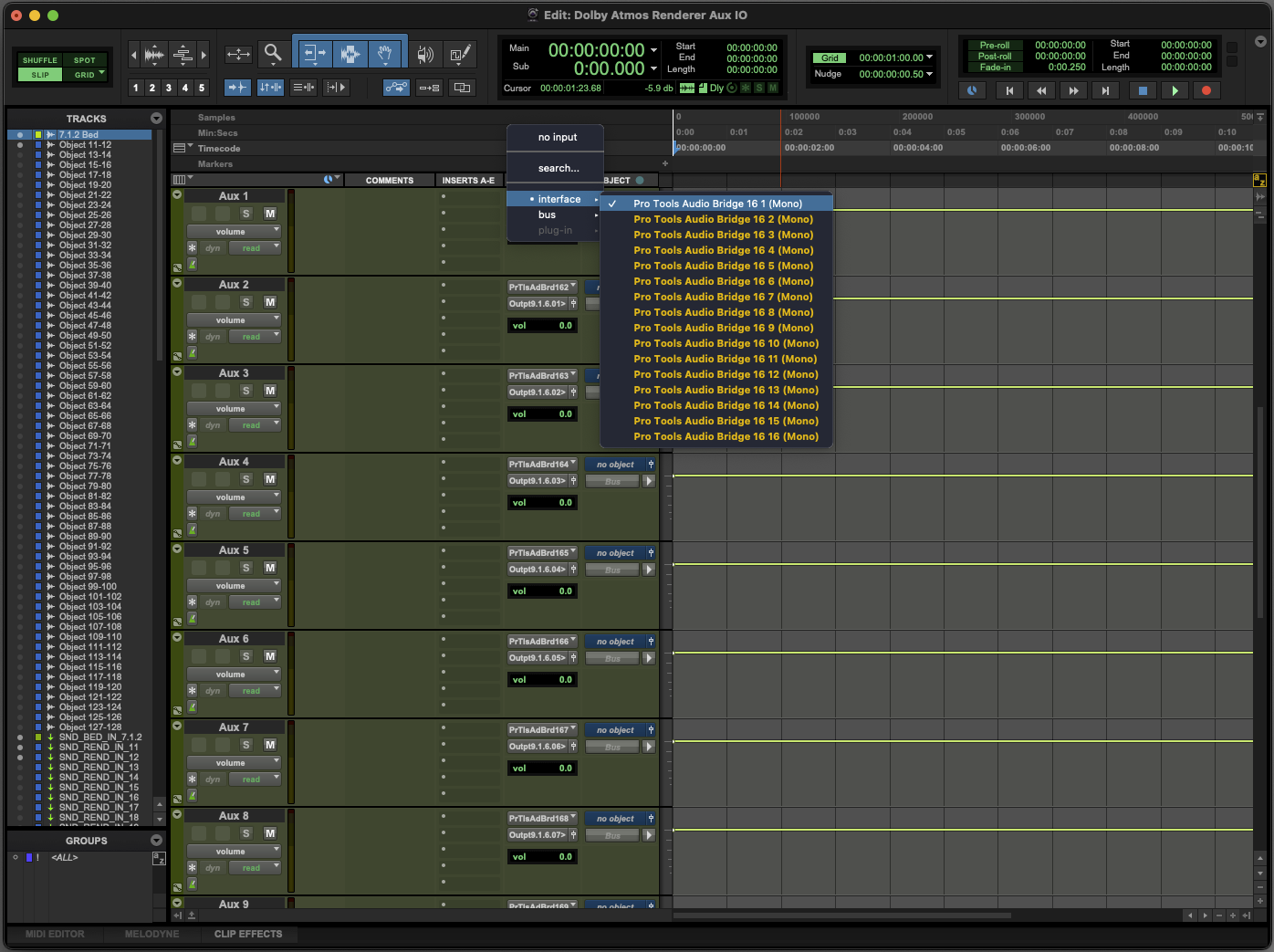1274x952 pixels.
Task: Select Pro Tools Audio Bridge 16 8 (Mono)
Action: click(716, 312)
